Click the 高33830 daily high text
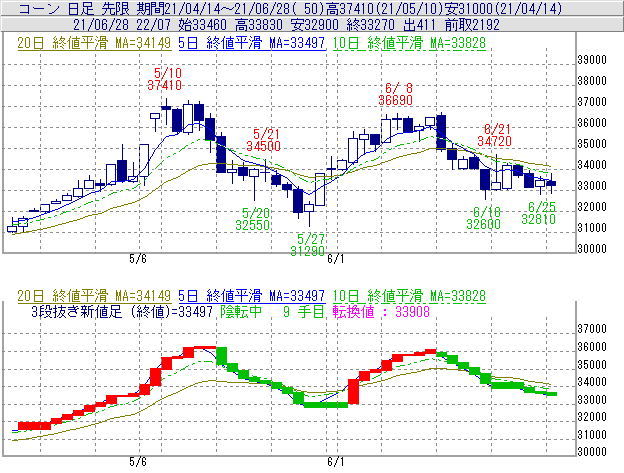 [259, 25]
